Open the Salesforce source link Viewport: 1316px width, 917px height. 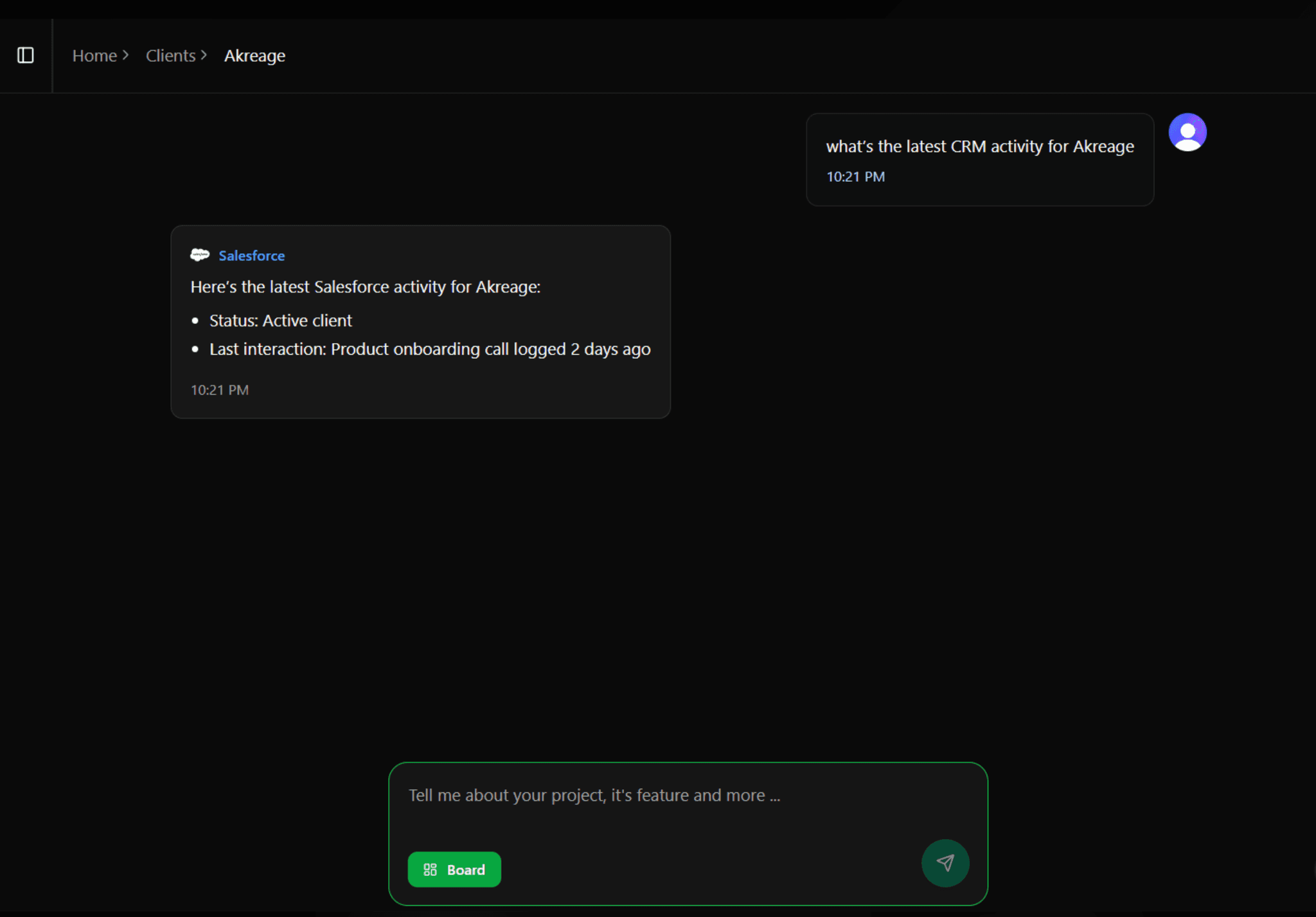[x=251, y=256]
